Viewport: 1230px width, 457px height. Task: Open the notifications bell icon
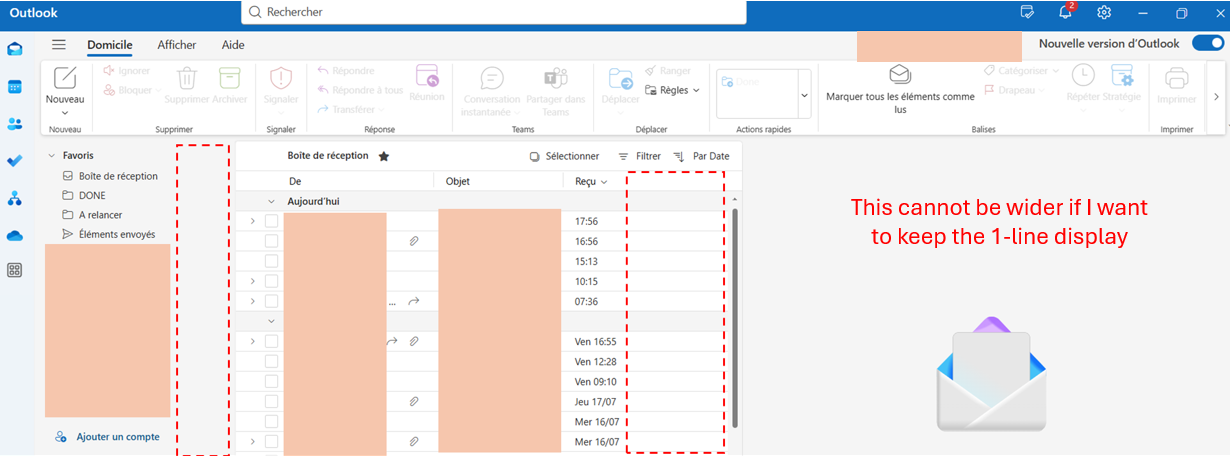click(x=1066, y=13)
